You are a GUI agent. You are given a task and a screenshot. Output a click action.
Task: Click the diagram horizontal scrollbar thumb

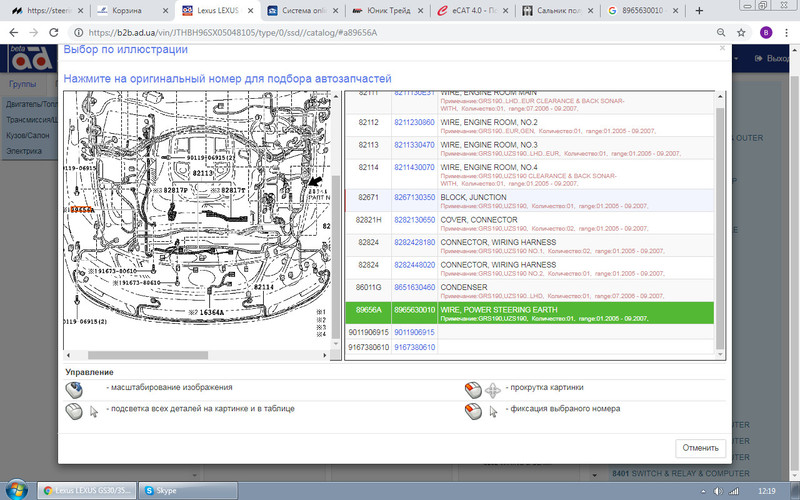[x=148, y=355]
